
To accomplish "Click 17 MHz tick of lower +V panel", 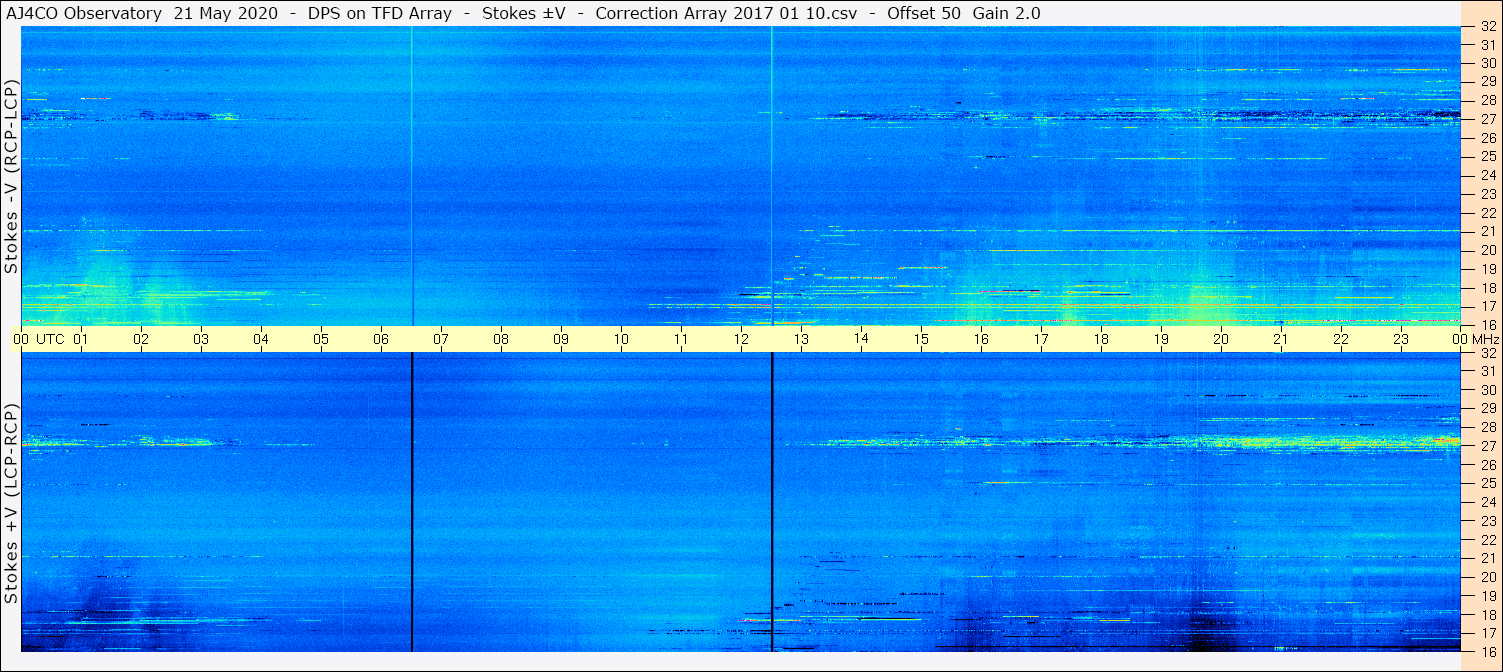I will [x=1487, y=633].
